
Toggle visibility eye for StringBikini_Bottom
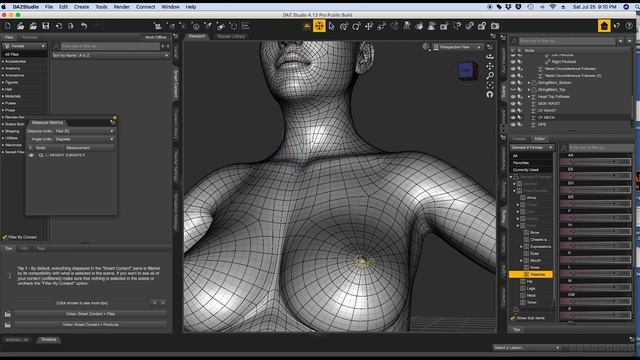click(513, 83)
